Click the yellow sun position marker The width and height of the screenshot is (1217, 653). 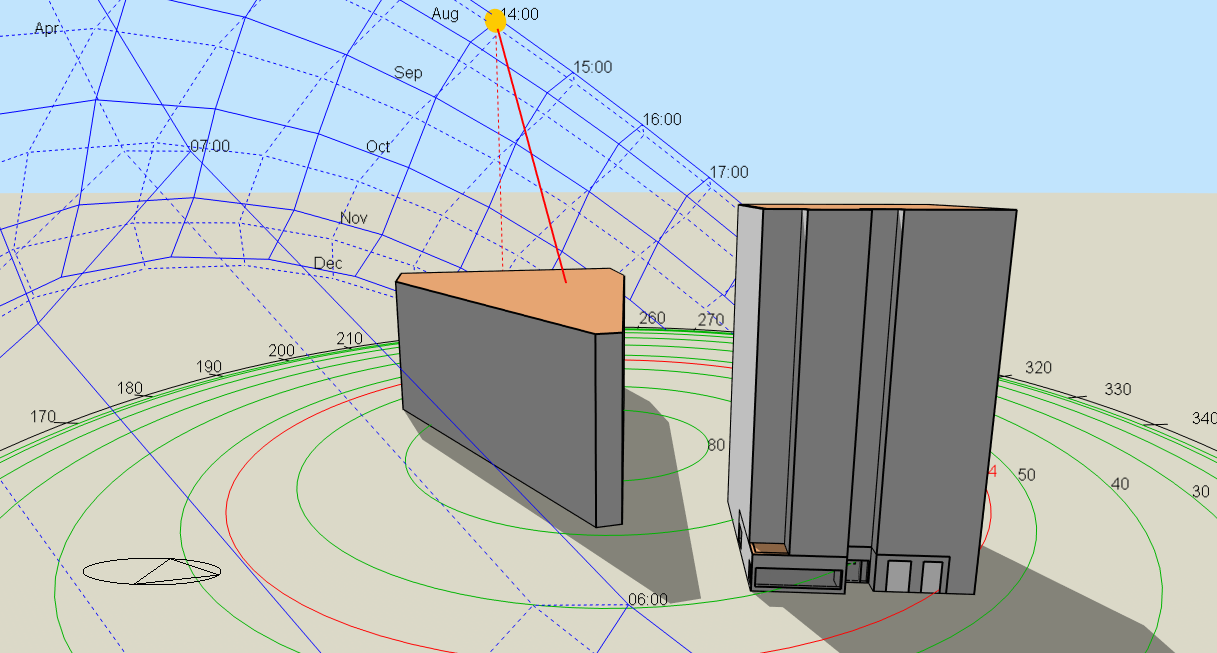click(x=495, y=20)
